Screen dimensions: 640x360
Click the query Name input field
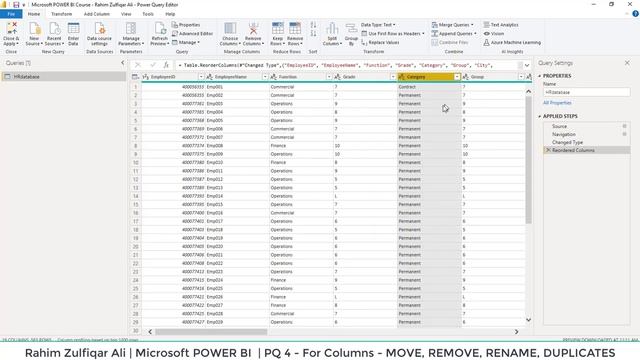(587, 92)
